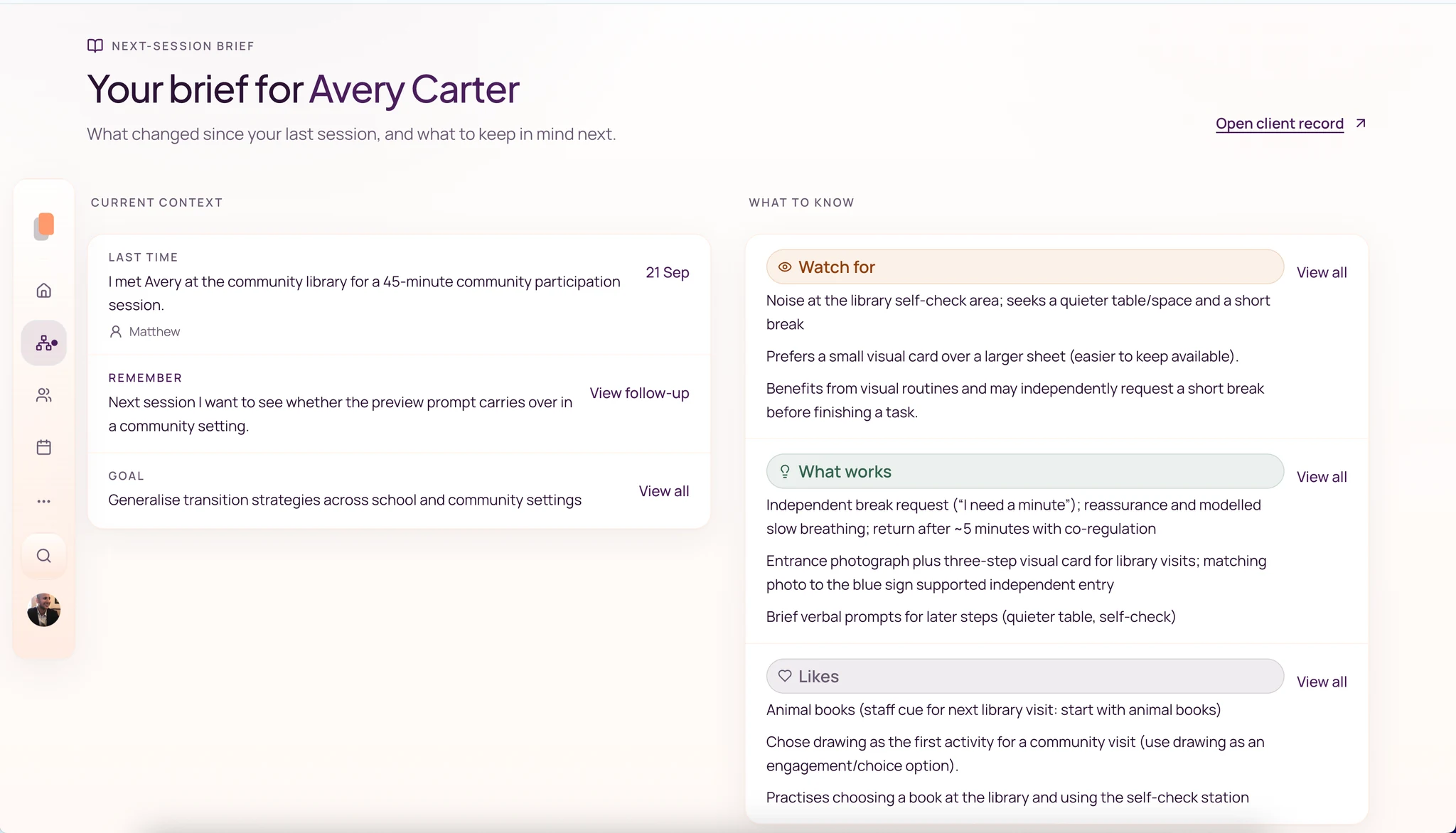Click the NEXT-SESSION BRIEF label
This screenshot has width=1456, height=833.
pos(183,46)
